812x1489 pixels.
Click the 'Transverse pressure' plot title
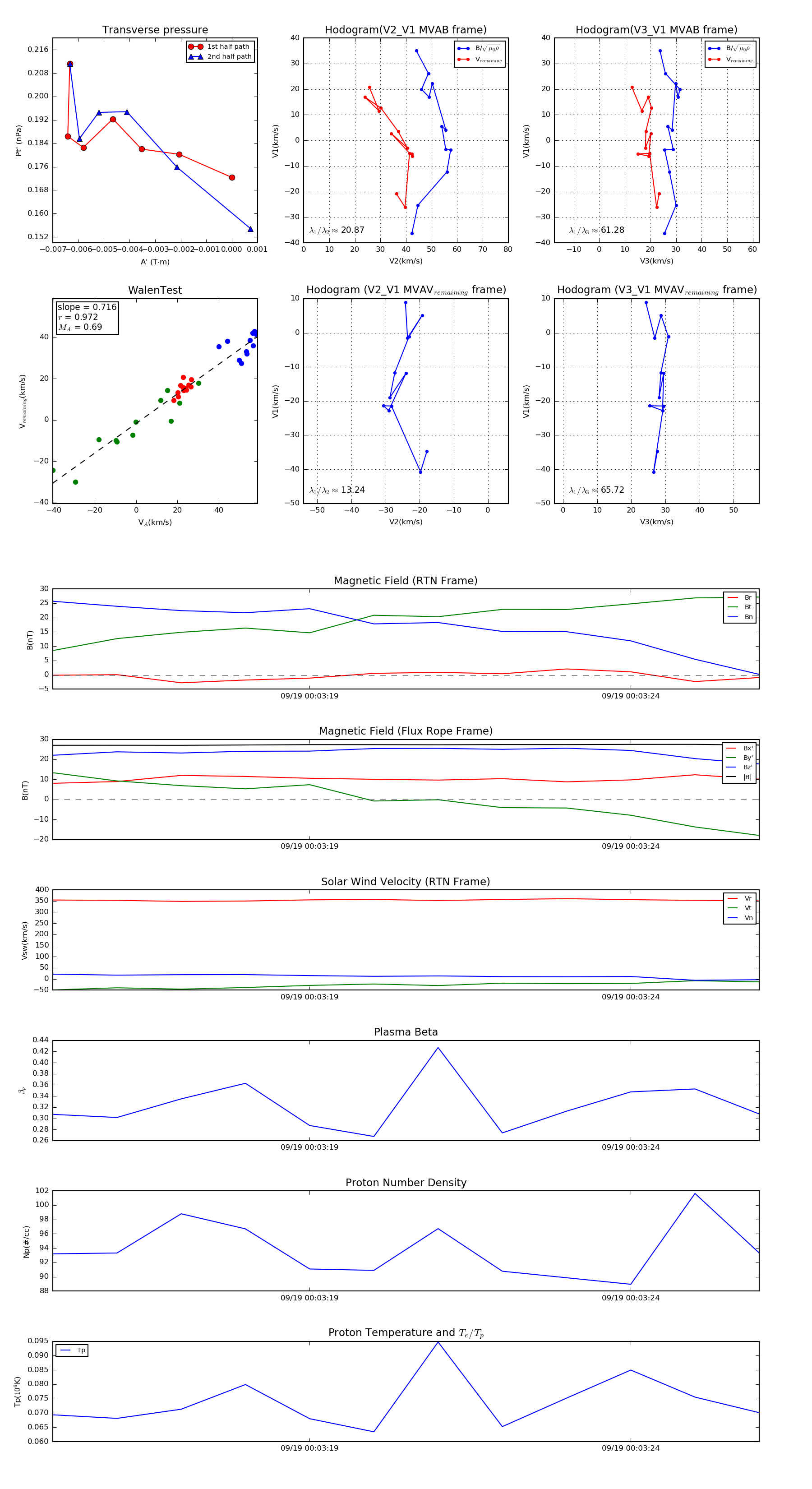point(155,30)
